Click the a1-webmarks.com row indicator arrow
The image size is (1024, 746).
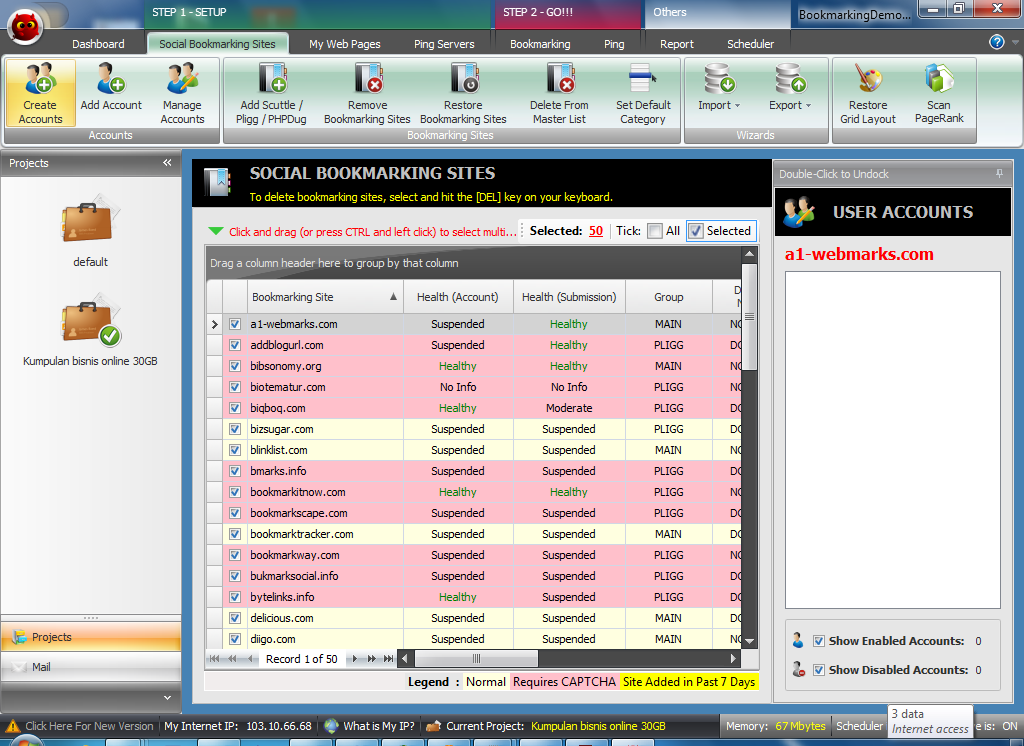tap(214, 324)
